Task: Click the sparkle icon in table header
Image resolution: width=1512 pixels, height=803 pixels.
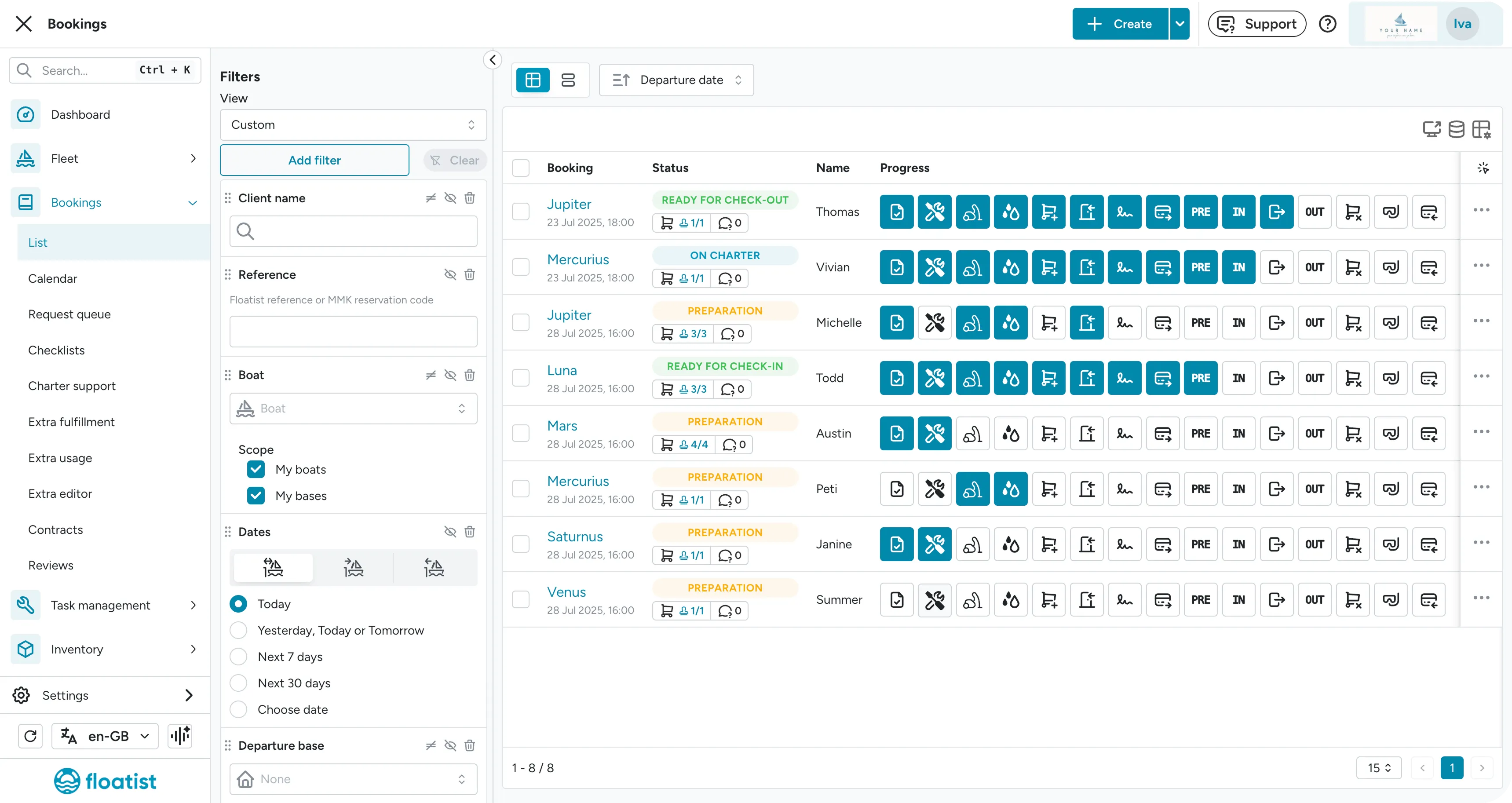Action: pos(1483,168)
